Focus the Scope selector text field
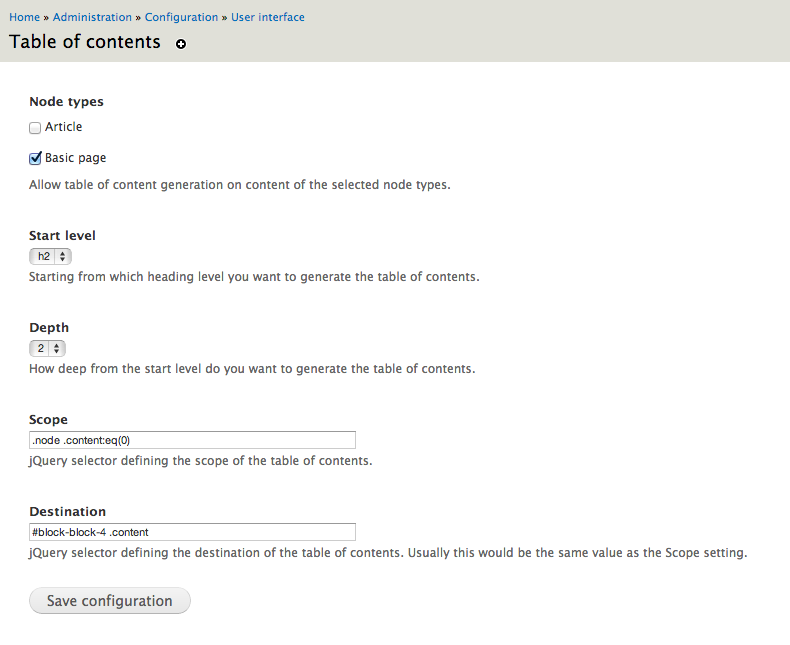 tap(192, 440)
